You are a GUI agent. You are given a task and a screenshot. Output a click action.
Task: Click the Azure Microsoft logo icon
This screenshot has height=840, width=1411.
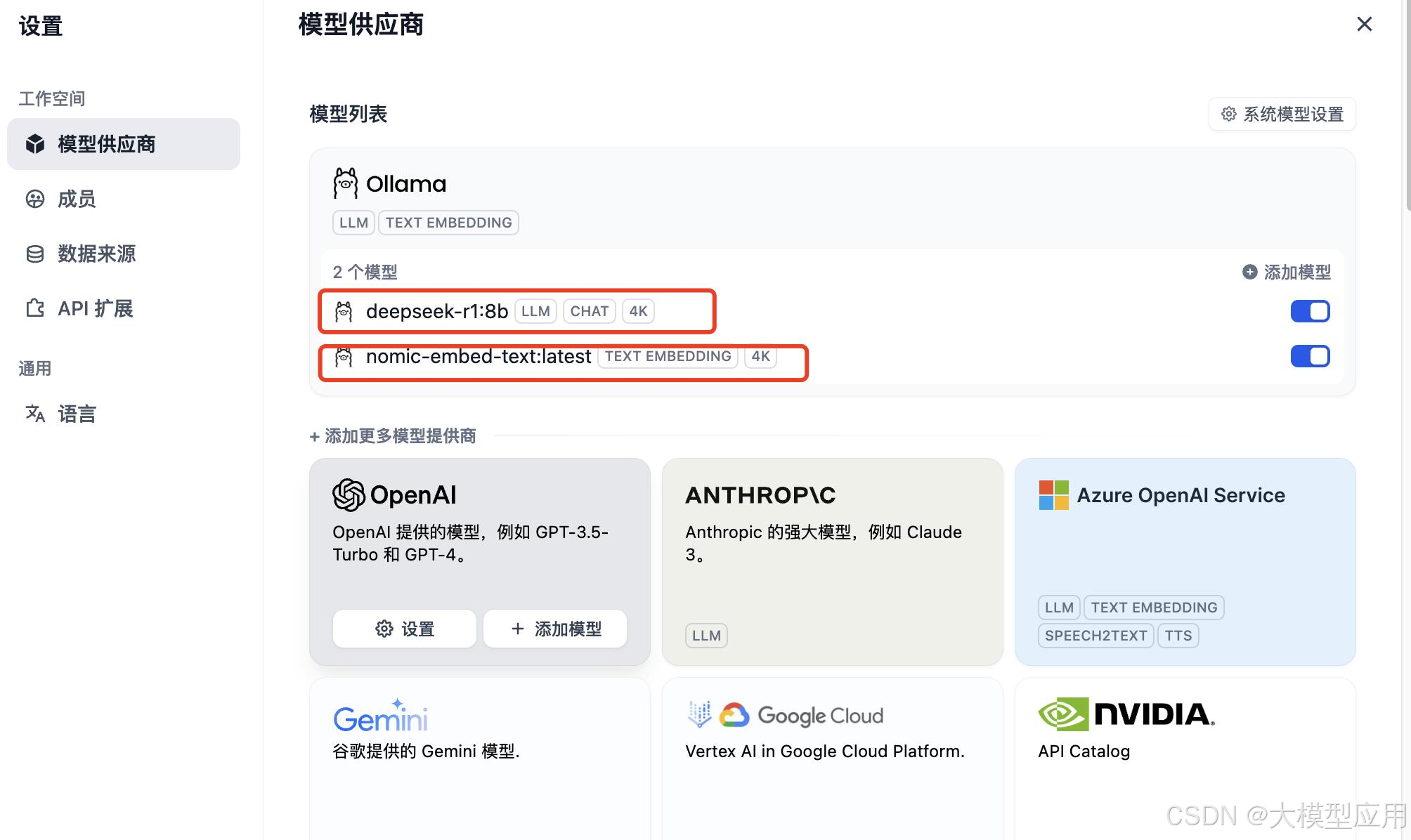tap(1053, 495)
